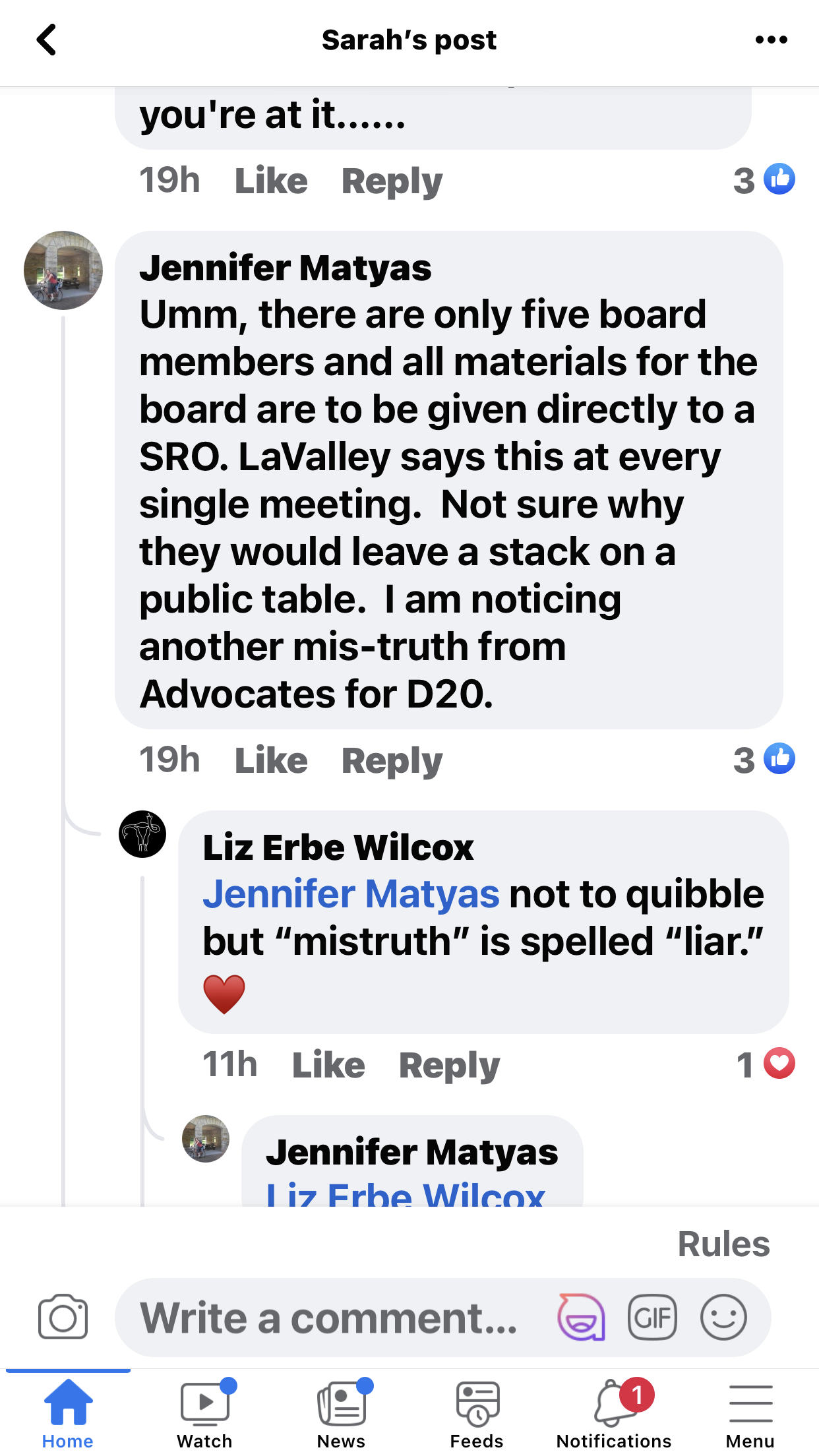The width and height of the screenshot is (819, 1456).
Task: Tap the back arrow icon
Action: [x=46, y=40]
